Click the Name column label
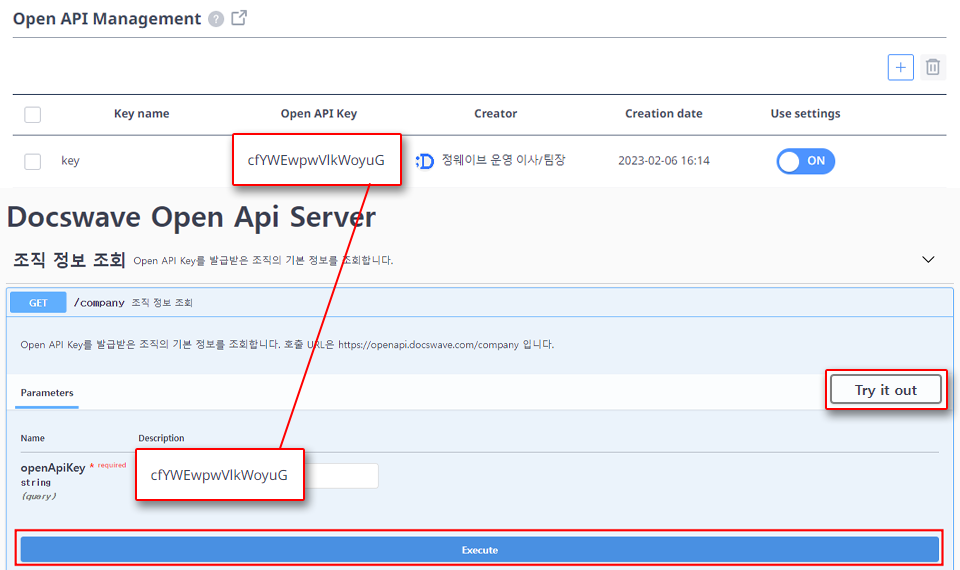This screenshot has width=960, height=570. (32, 438)
